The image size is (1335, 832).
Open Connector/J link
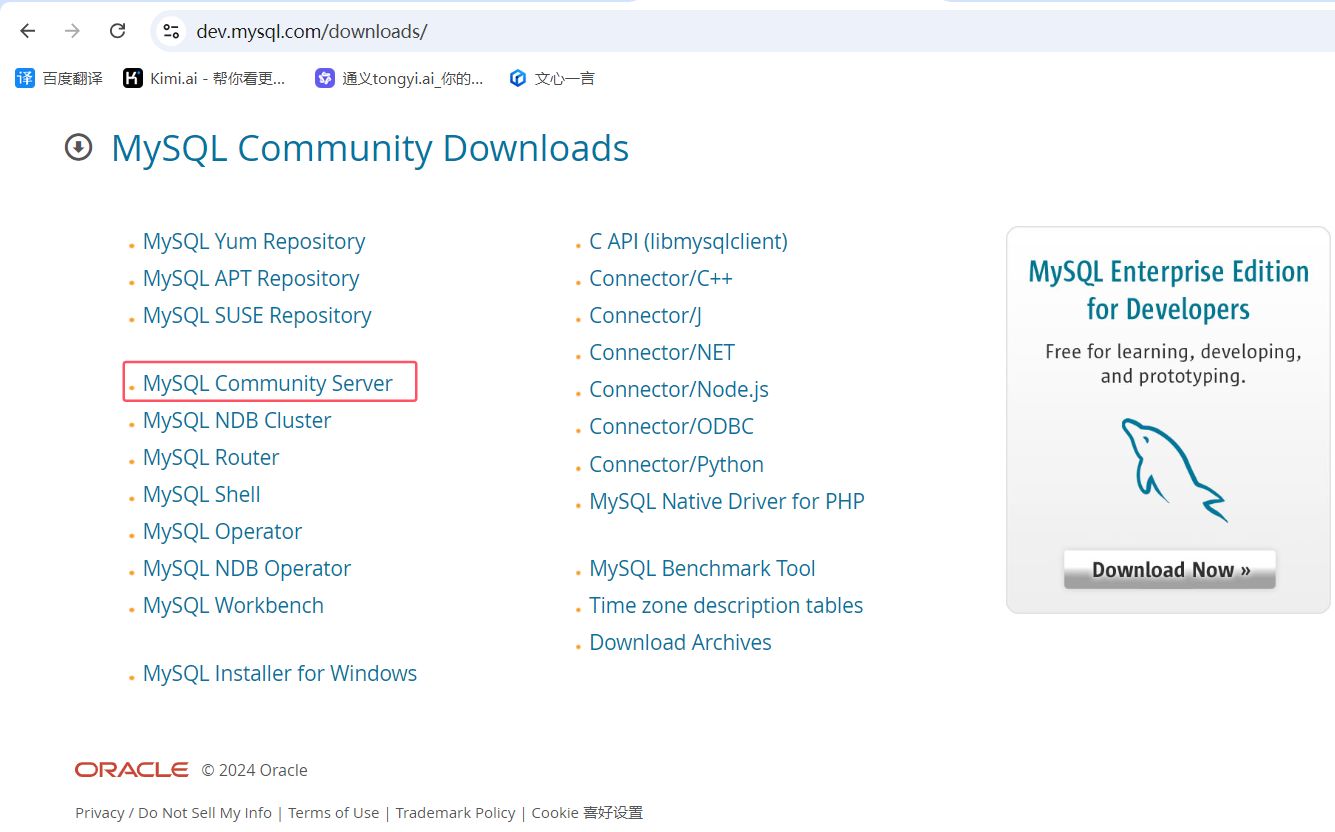645,315
